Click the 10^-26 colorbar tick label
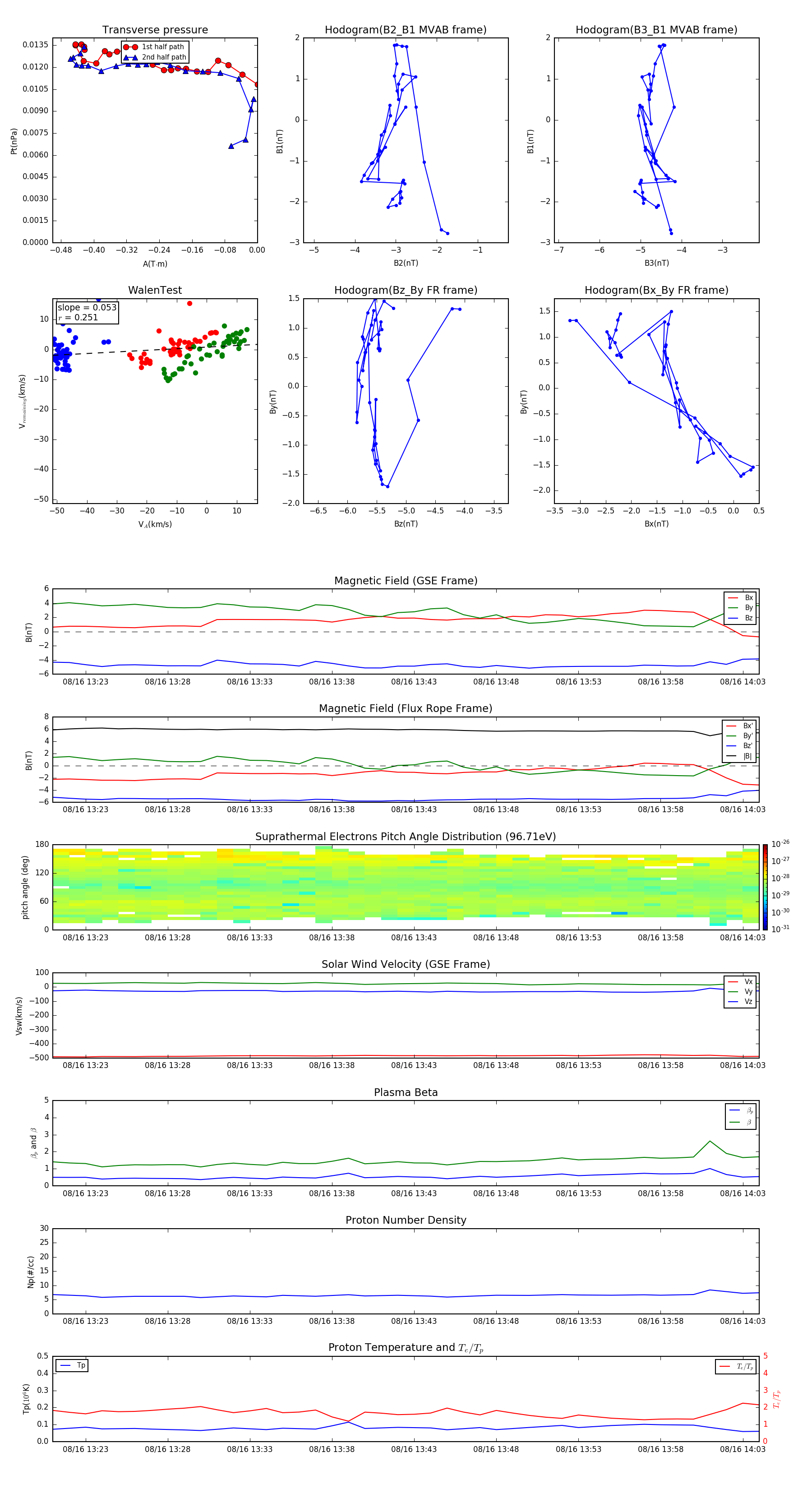This screenshot has height=1489, width=812. pos(780,844)
